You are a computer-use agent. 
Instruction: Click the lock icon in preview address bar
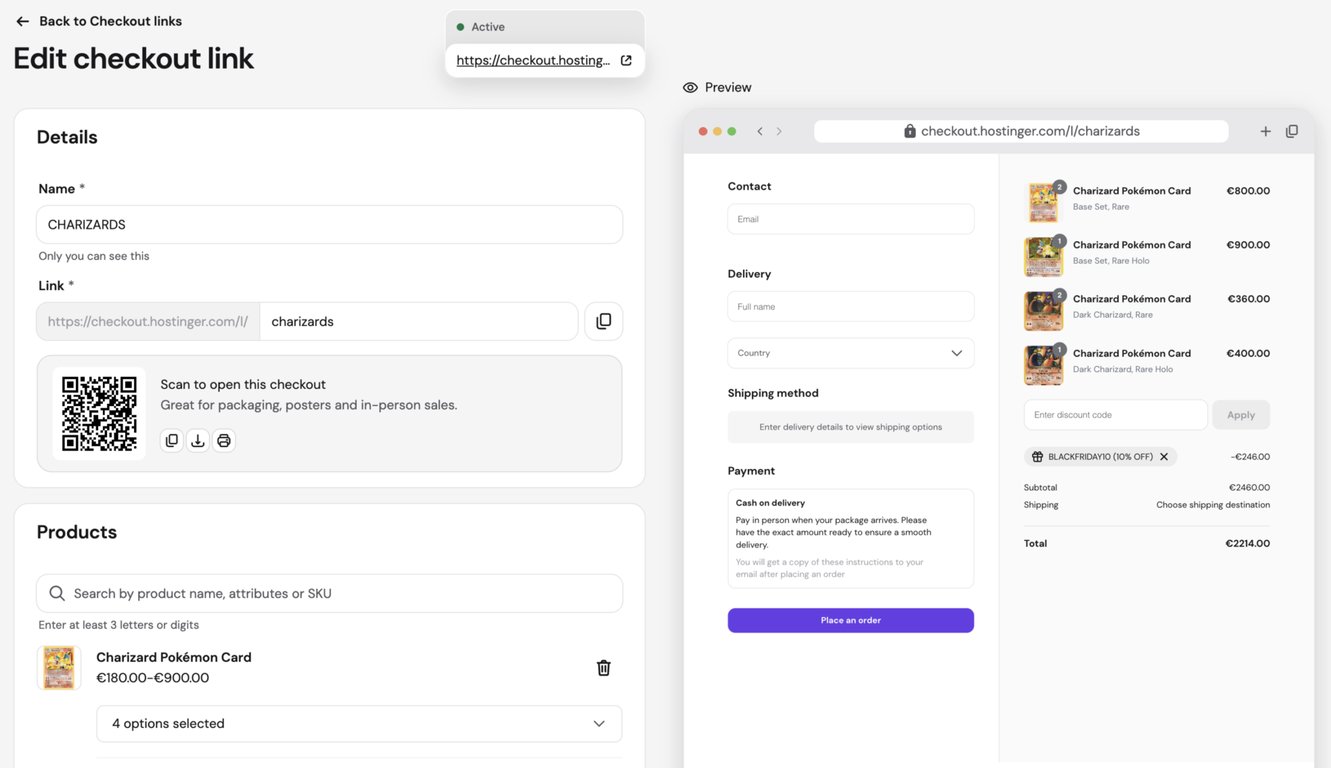click(x=910, y=131)
